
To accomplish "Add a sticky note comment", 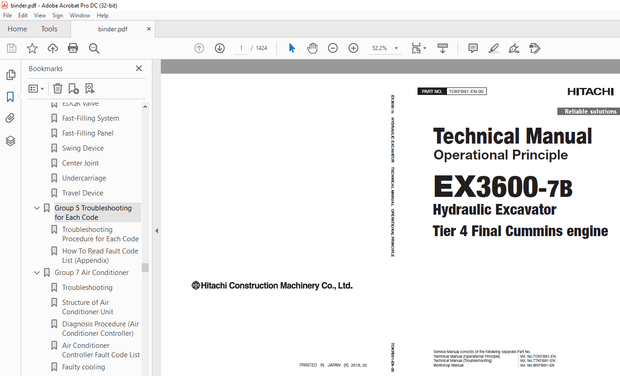I will click(473, 48).
